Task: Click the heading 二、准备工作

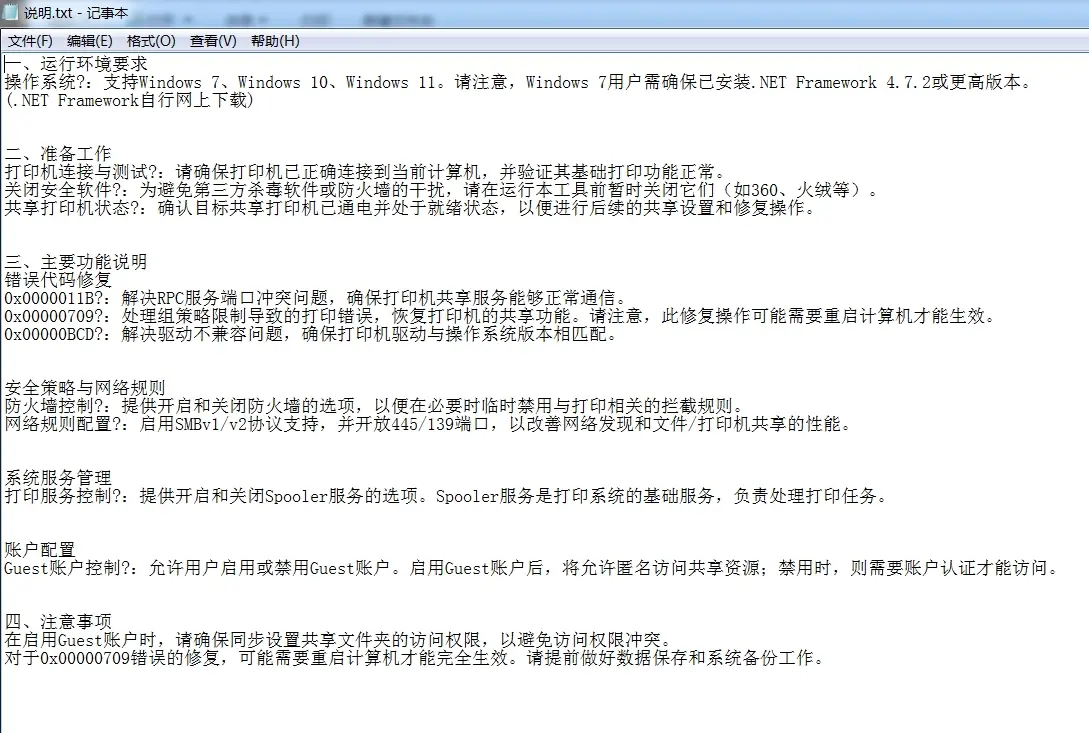Action: [58, 154]
